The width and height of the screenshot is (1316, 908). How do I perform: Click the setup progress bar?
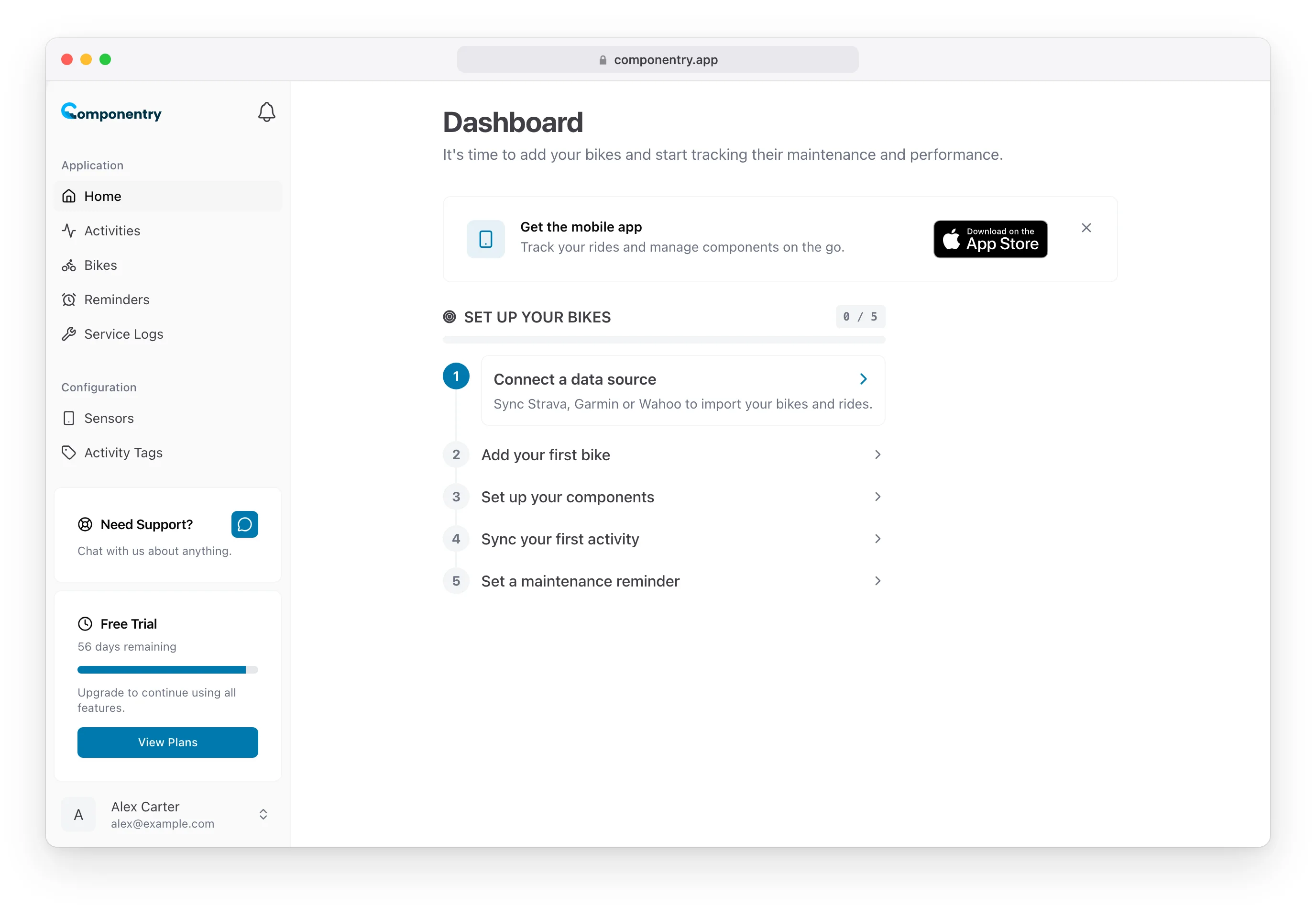coord(664,340)
